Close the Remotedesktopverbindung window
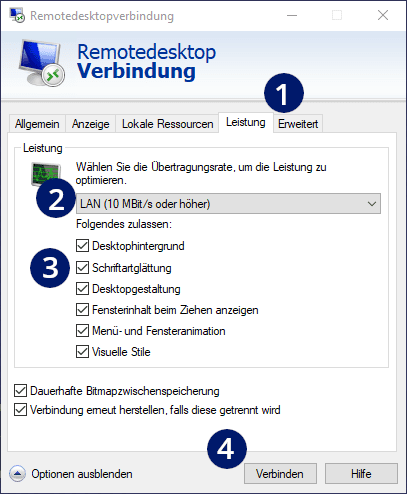The height and width of the screenshot is (494, 407). pos(383,15)
